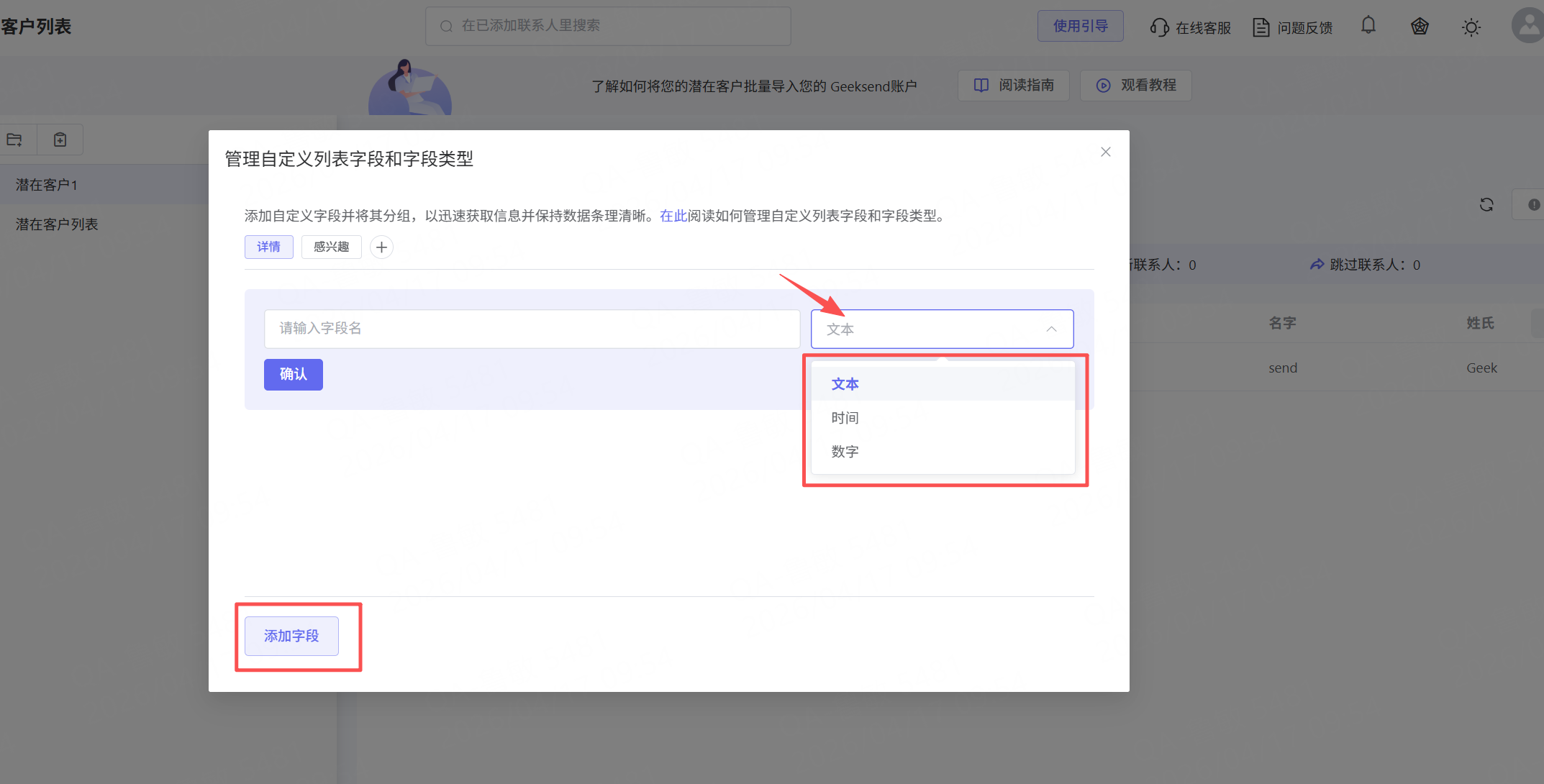This screenshot has width=1544, height=784.
Task: Select 数字 field type option
Action: coord(845,452)
